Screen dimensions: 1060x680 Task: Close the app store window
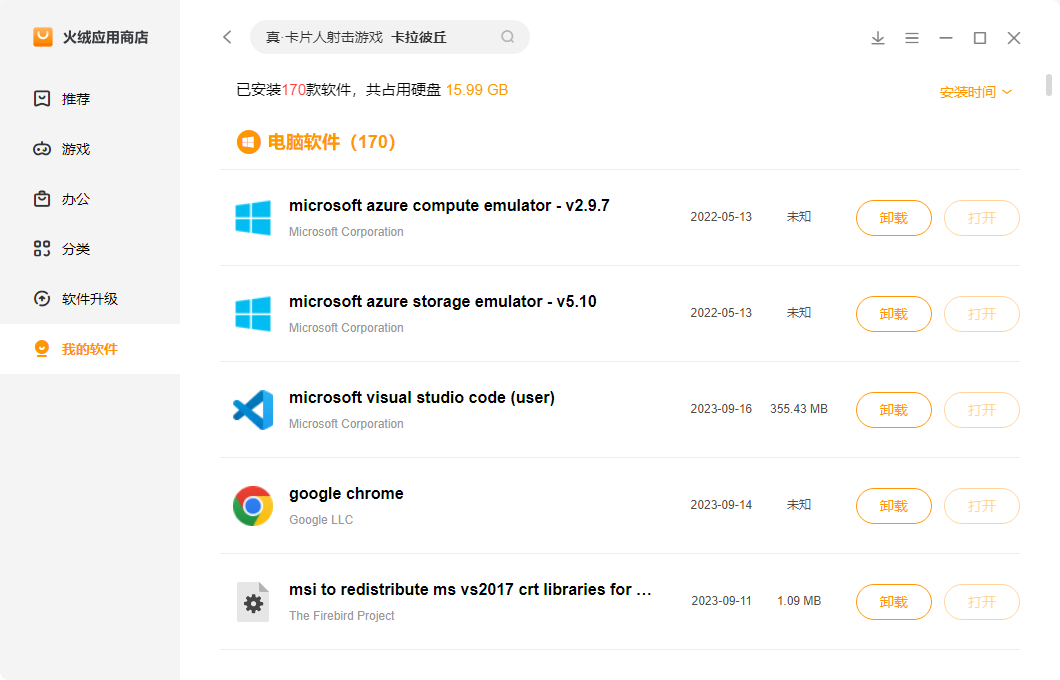[x=1013, y=38]
